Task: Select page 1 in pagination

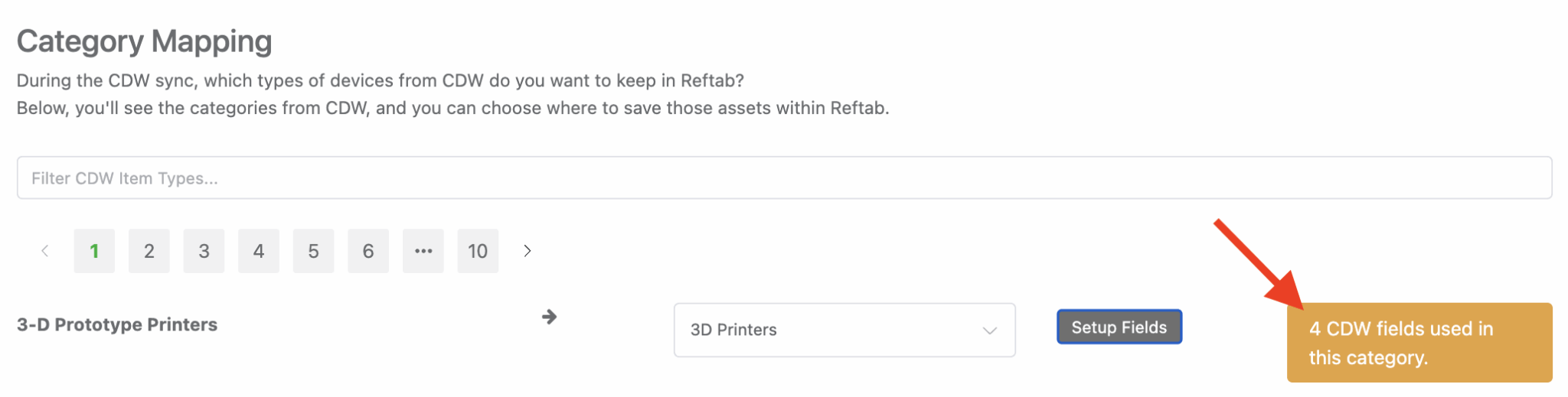Action: (94, 251)
